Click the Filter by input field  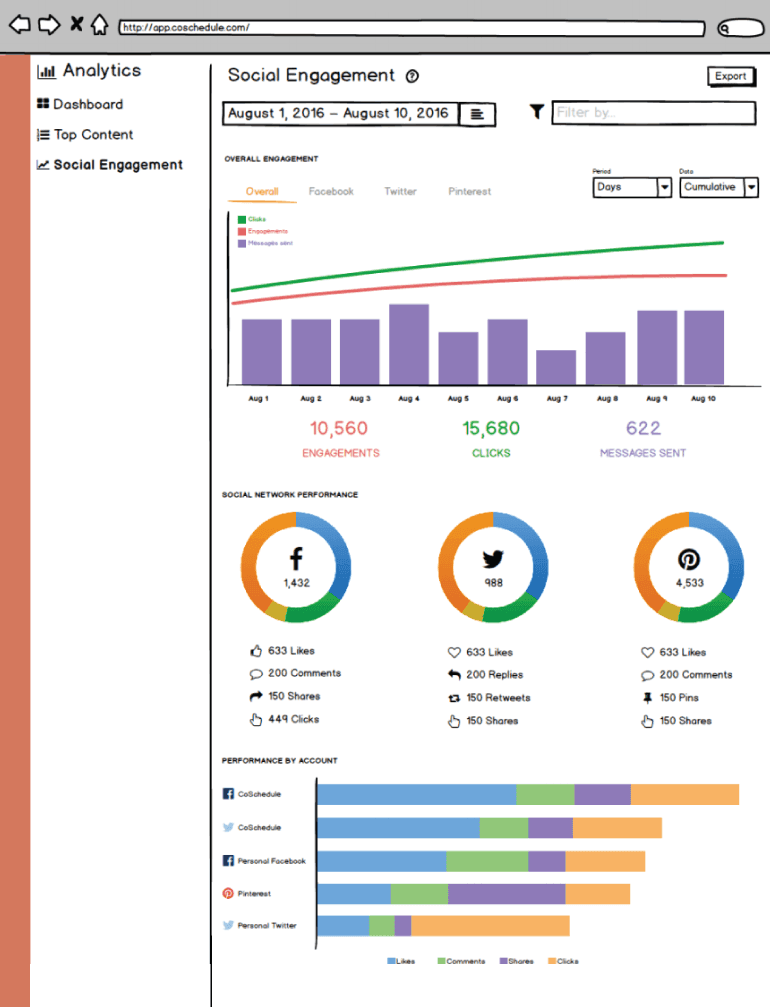[x=654, y=113]
